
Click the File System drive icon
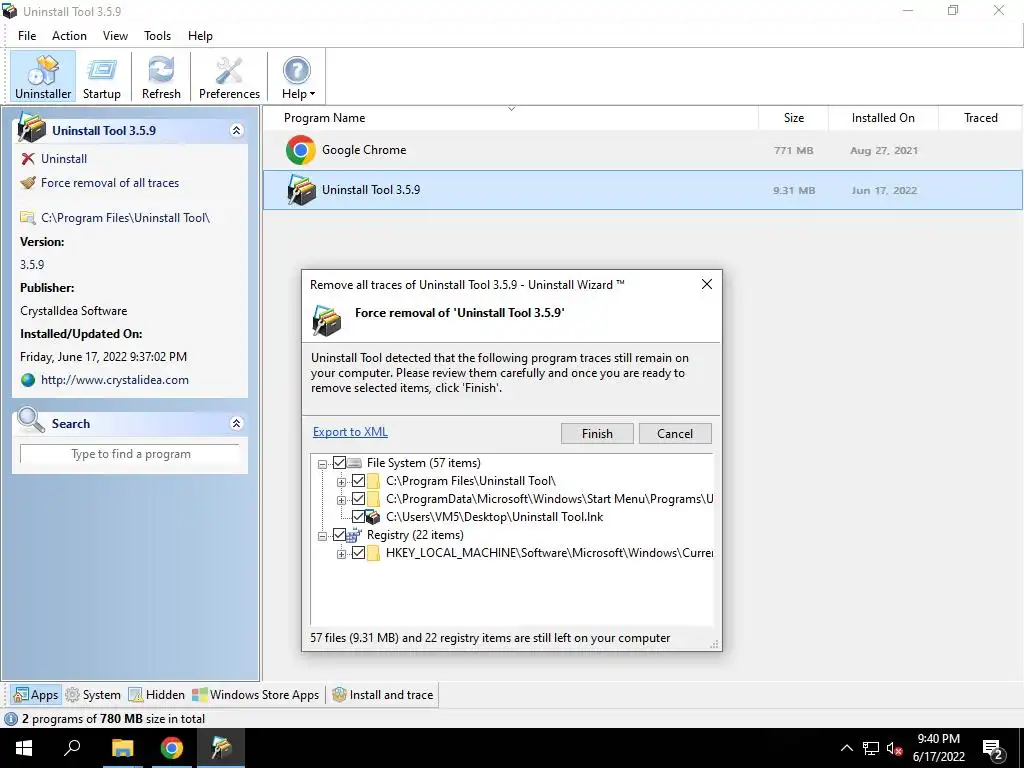pyautogui.click(x=354, y=463)
